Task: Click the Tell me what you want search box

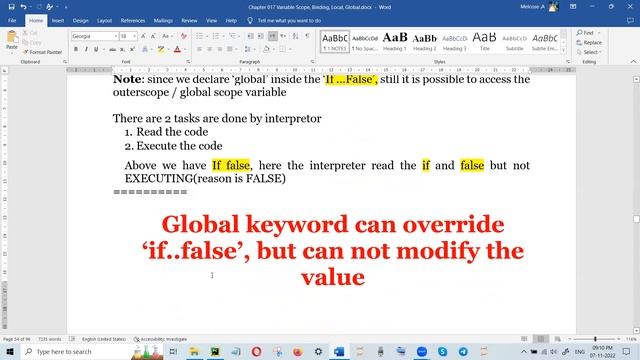Action: (289, 20)
